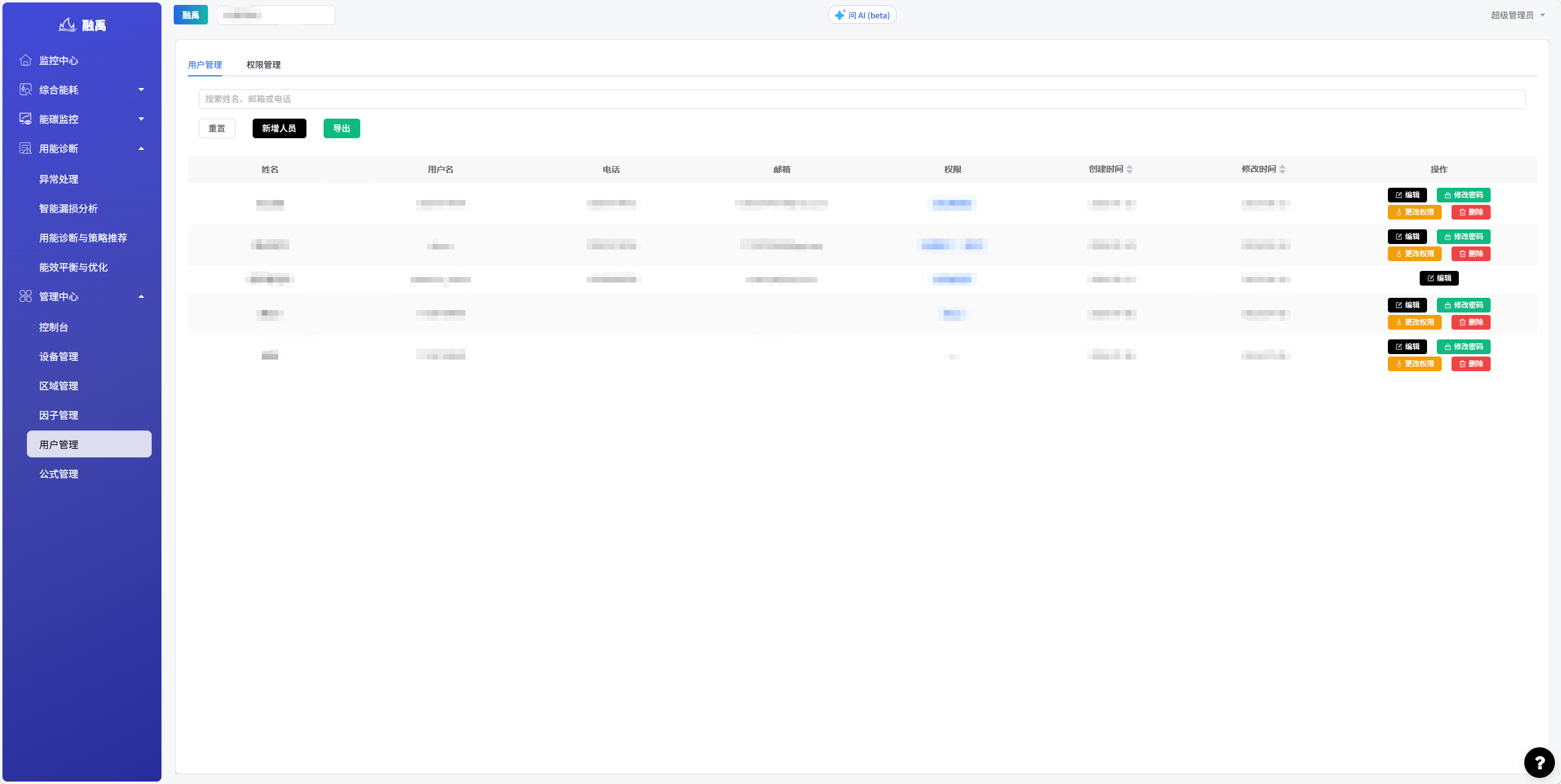Click the 能碳监控 monitor icon

(25, 119)
